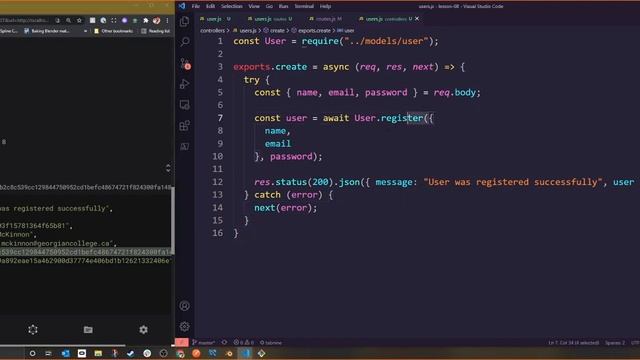Screen dimensions: 640x360
Task: Click the line and column indicator in status bar
Action: tap(573, 342)
